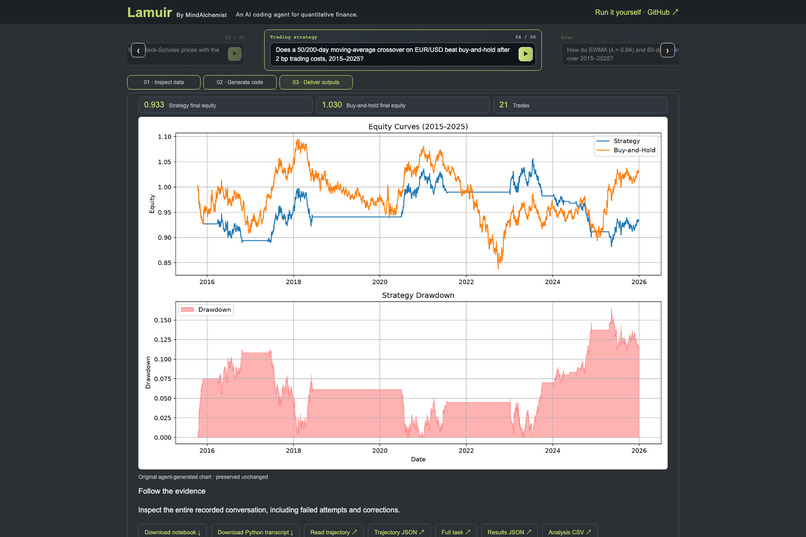Click the 'Original agent-generated chart' caption
The height and width of the screenshot is (537, 806).
203,477
